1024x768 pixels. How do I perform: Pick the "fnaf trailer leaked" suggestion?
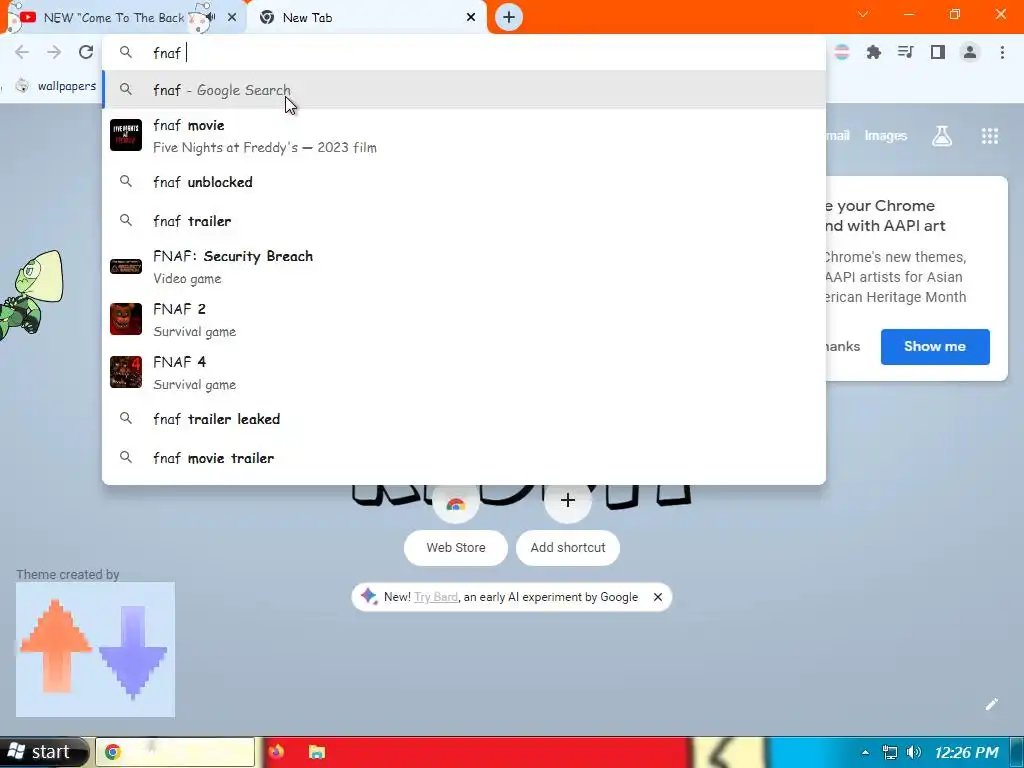point(464,419)
